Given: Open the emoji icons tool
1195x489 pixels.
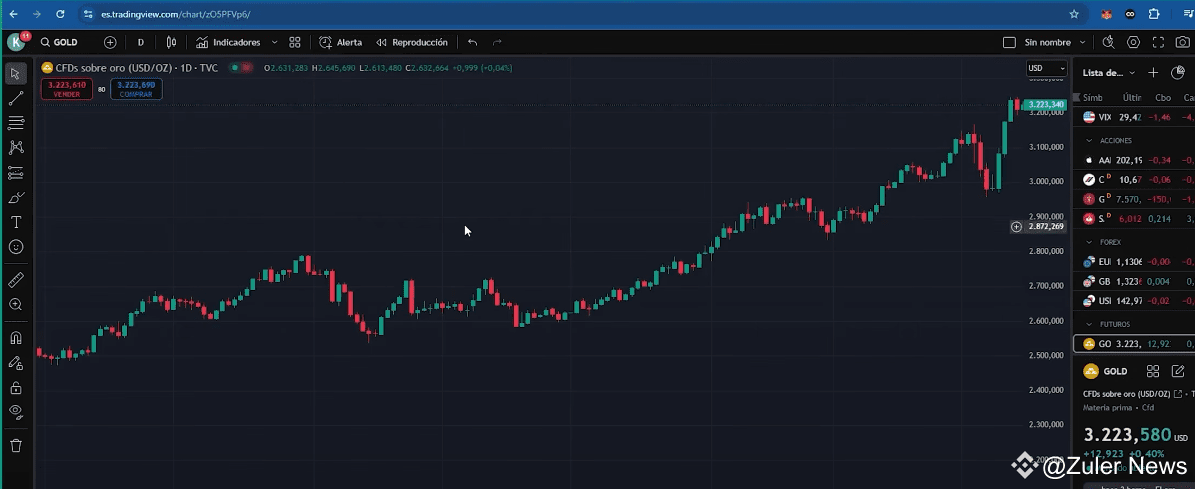Looking at the screenshot, I should [15, 247].
